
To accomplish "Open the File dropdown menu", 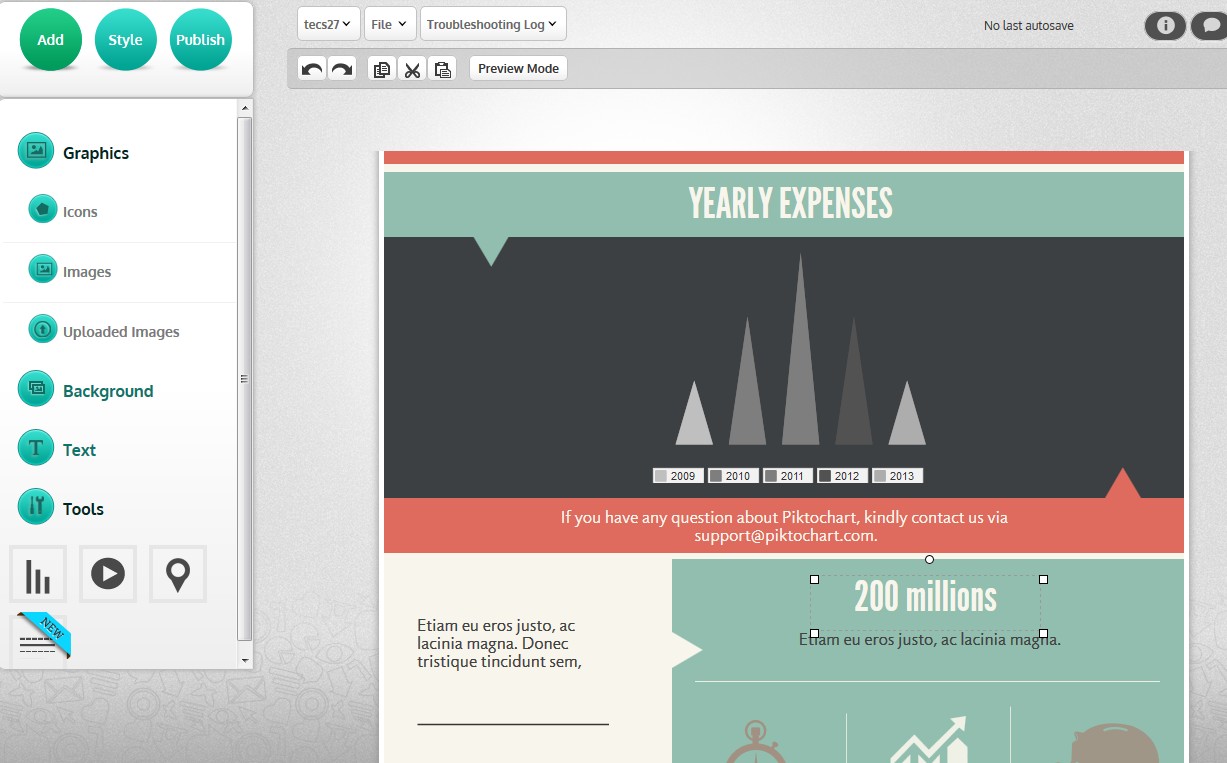I will coord(389,24).
